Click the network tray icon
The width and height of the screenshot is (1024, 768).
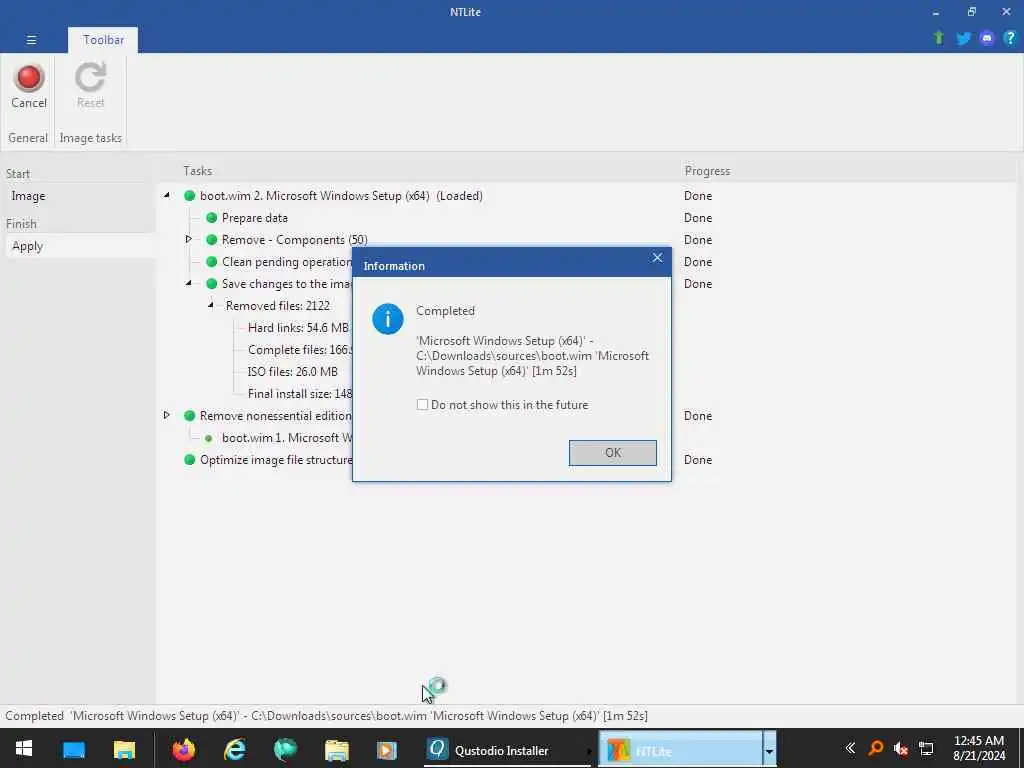coord(926,749)
